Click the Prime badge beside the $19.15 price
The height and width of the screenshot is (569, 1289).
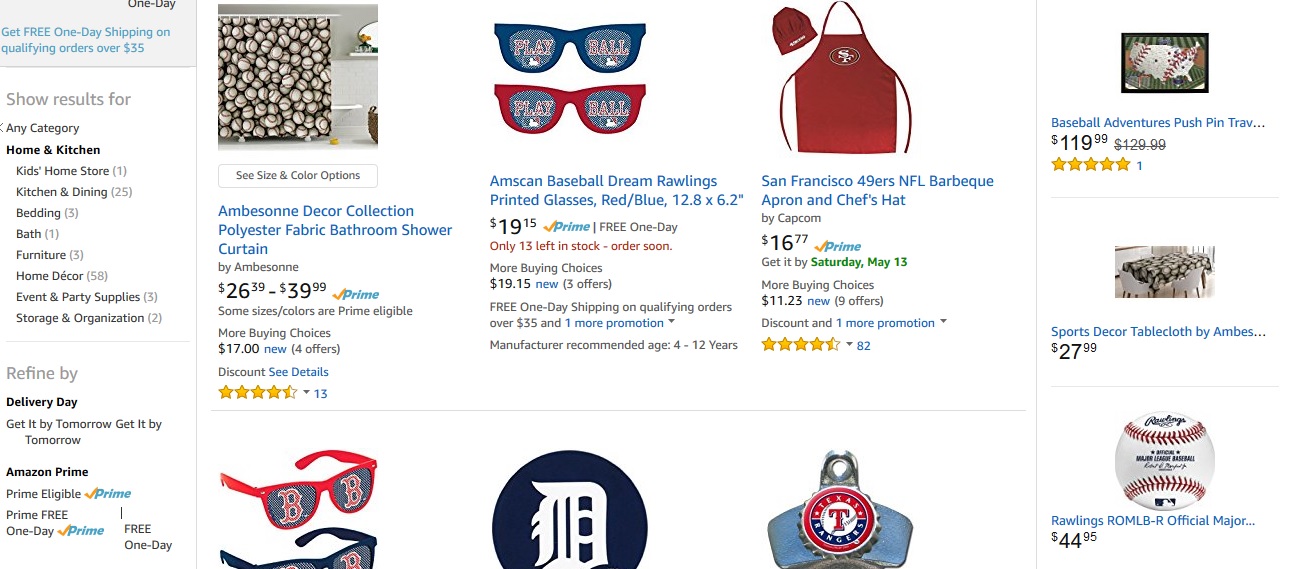click(x=567, y=227)
